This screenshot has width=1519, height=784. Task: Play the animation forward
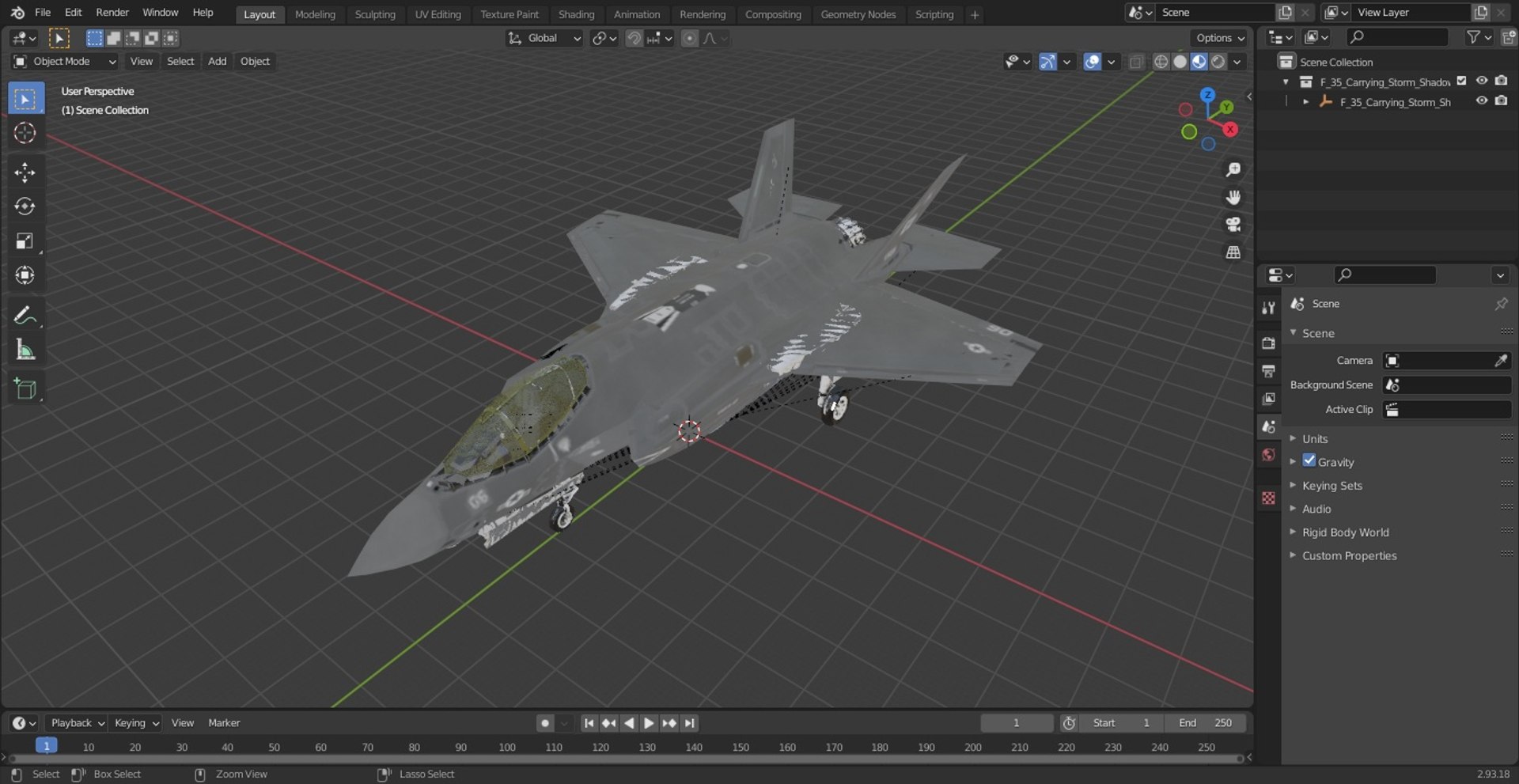pos(649,723)
